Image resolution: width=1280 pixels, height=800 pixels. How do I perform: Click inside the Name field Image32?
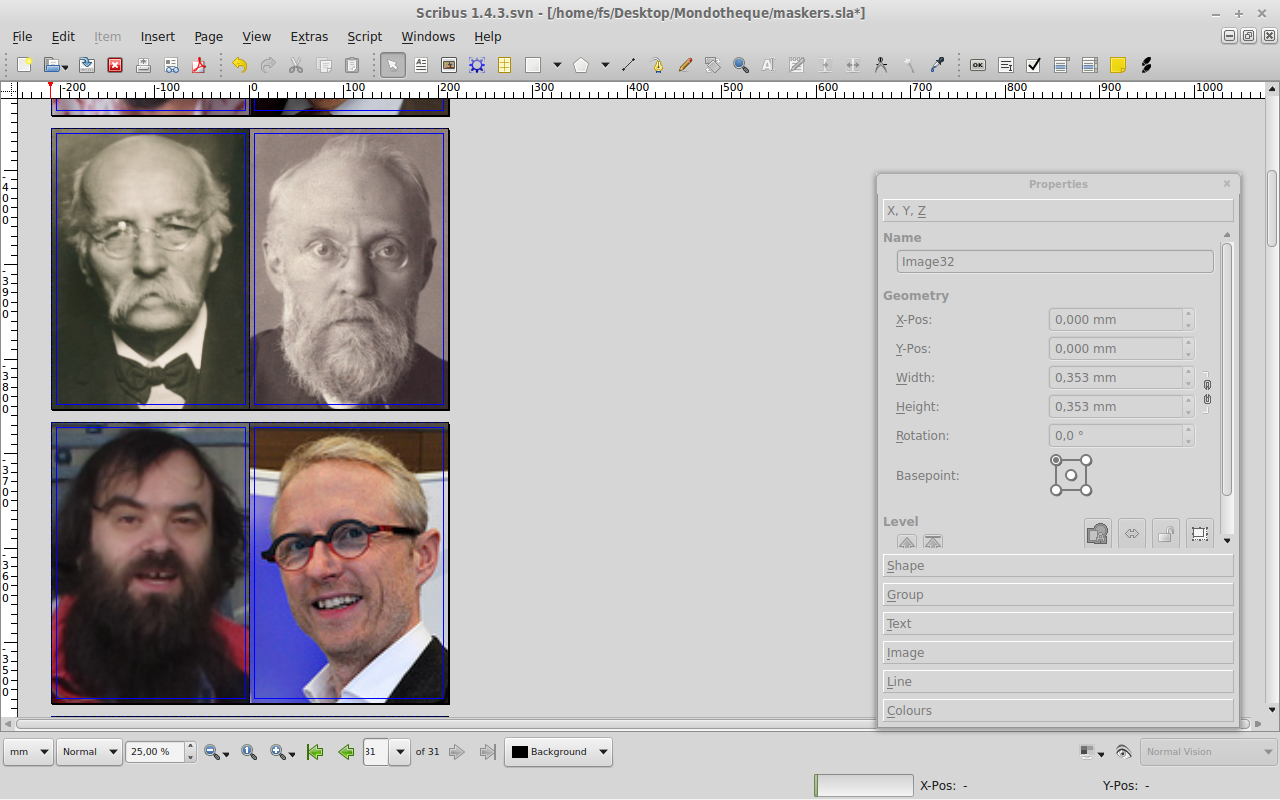1055,262
